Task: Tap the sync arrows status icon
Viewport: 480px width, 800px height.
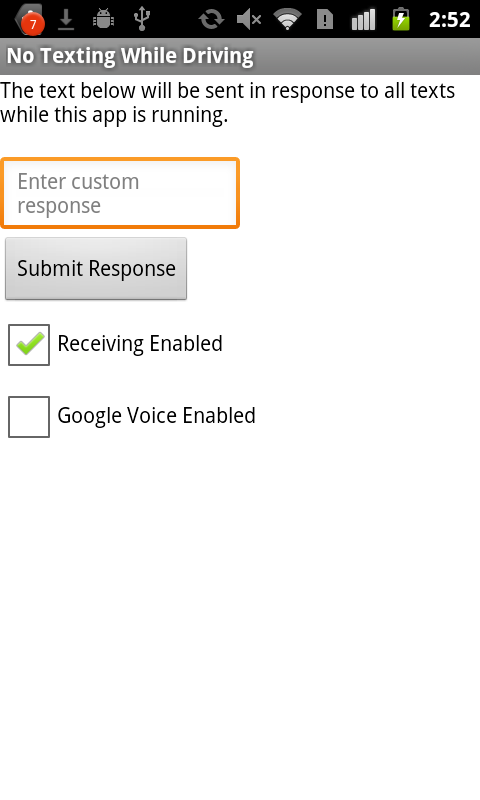Action: coord(211,19)
